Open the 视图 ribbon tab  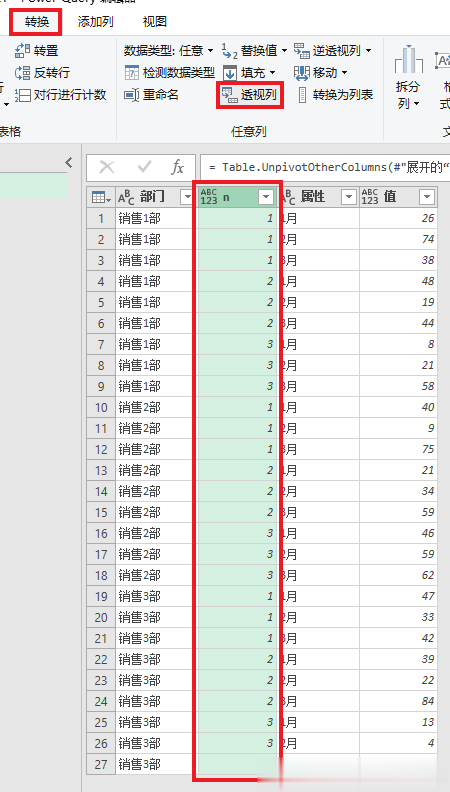click(155, 22)
